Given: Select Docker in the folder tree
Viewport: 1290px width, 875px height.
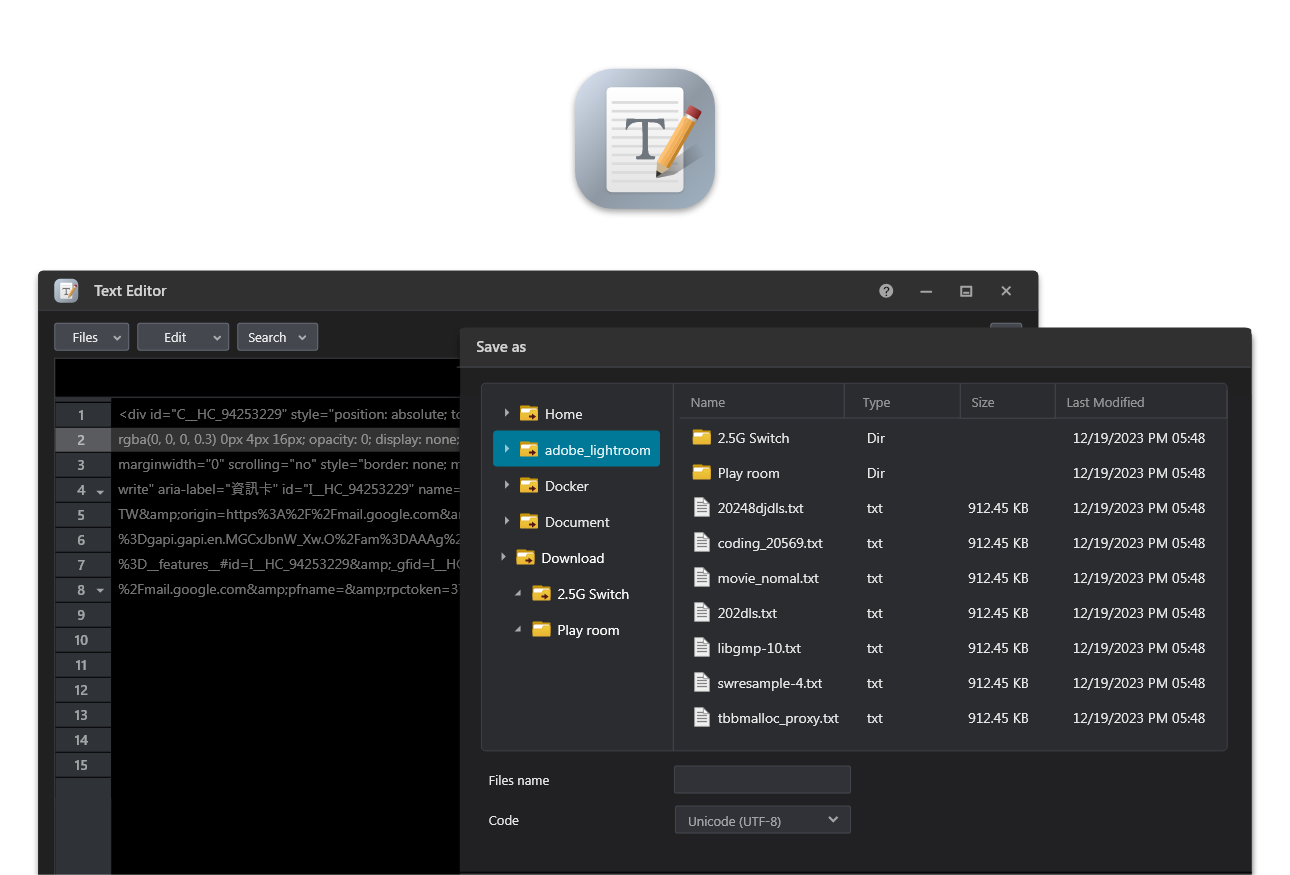Looking at the screenshot, I should (x=566, y=486).
